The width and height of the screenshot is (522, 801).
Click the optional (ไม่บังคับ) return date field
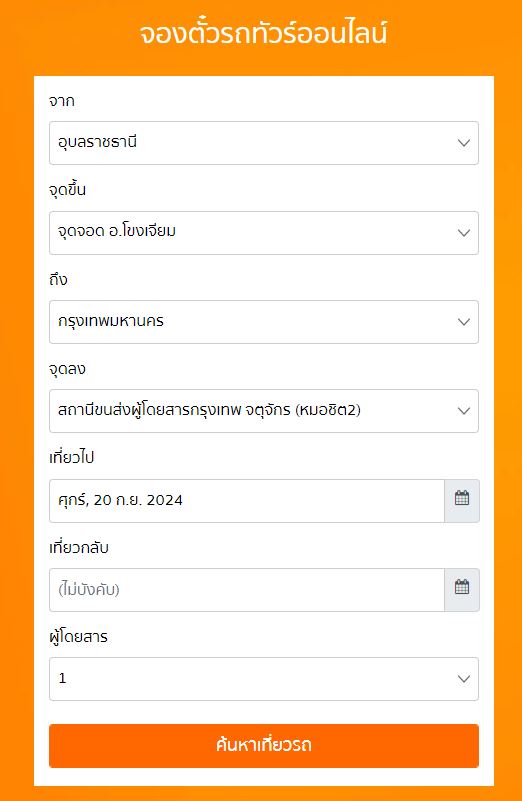[x=247, y=590]
